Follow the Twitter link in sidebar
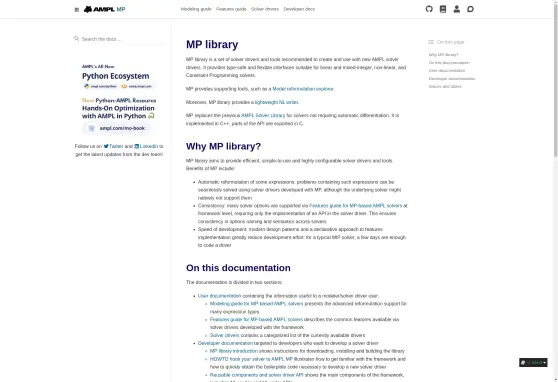Viewport: 558px width, 382px height. [114, 146]
